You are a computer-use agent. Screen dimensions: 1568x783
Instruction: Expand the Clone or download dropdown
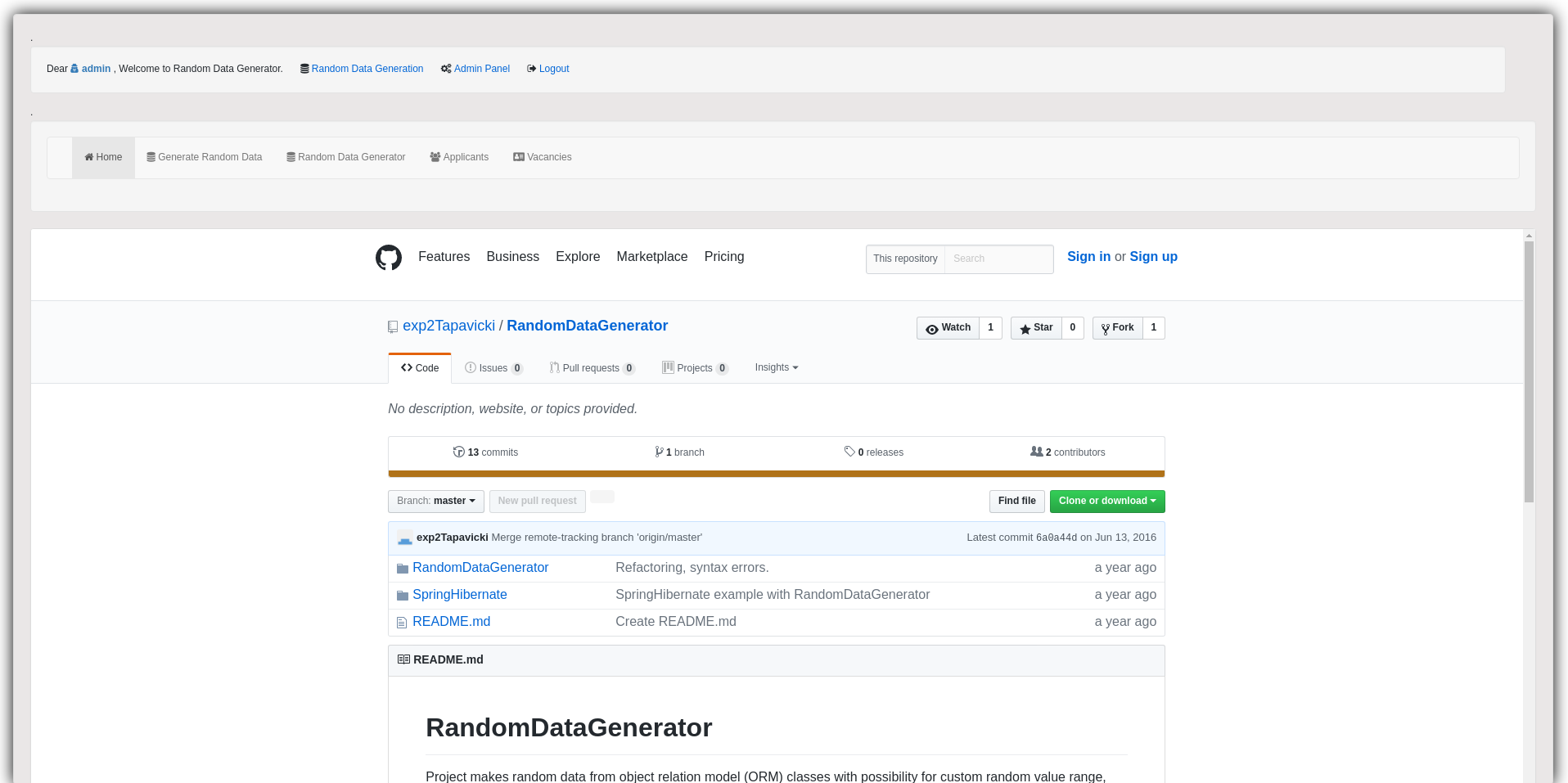pyautogui.click(x=1107, y=501)
